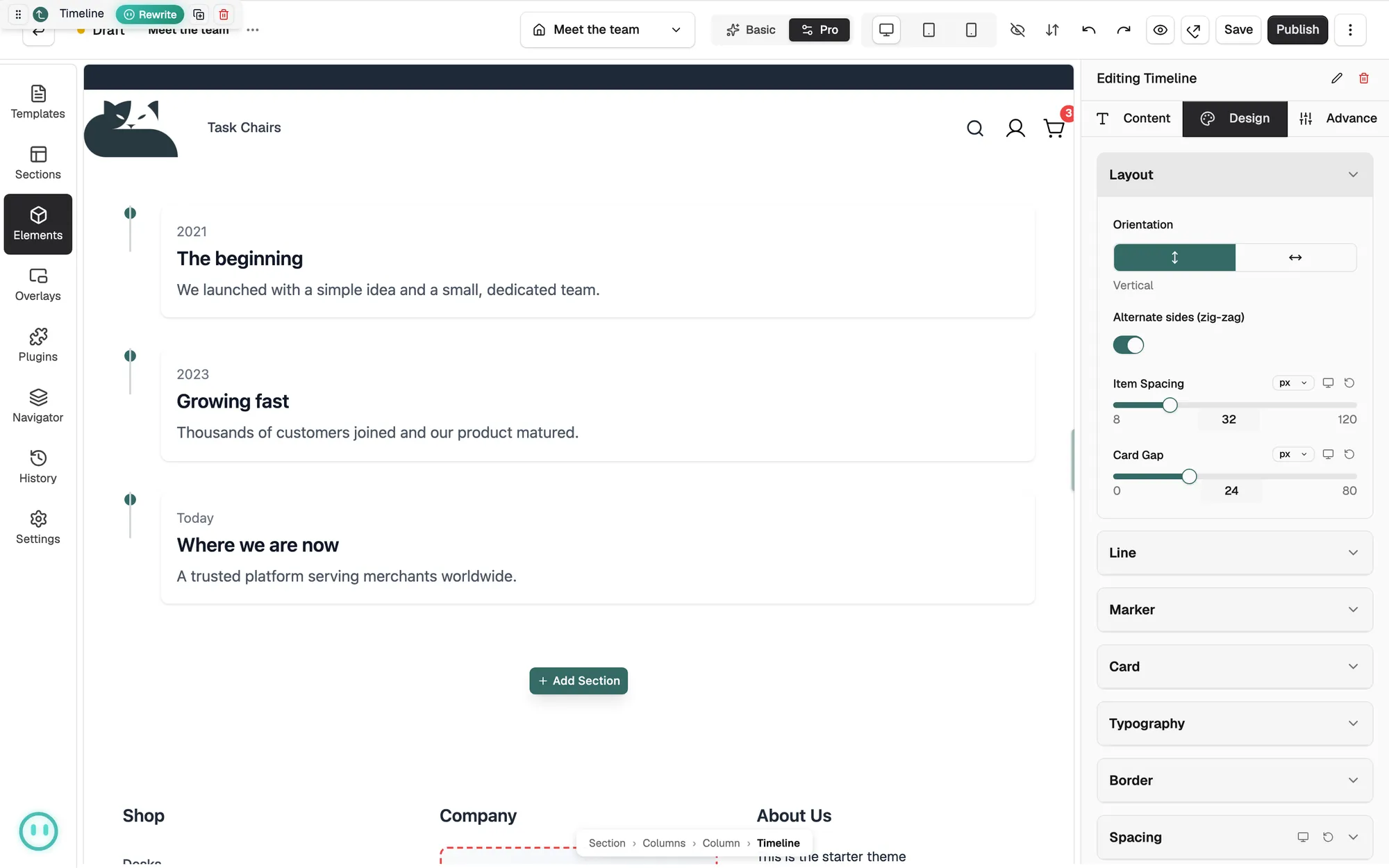Select tablet device view
1389x868 pixels.
929,30
